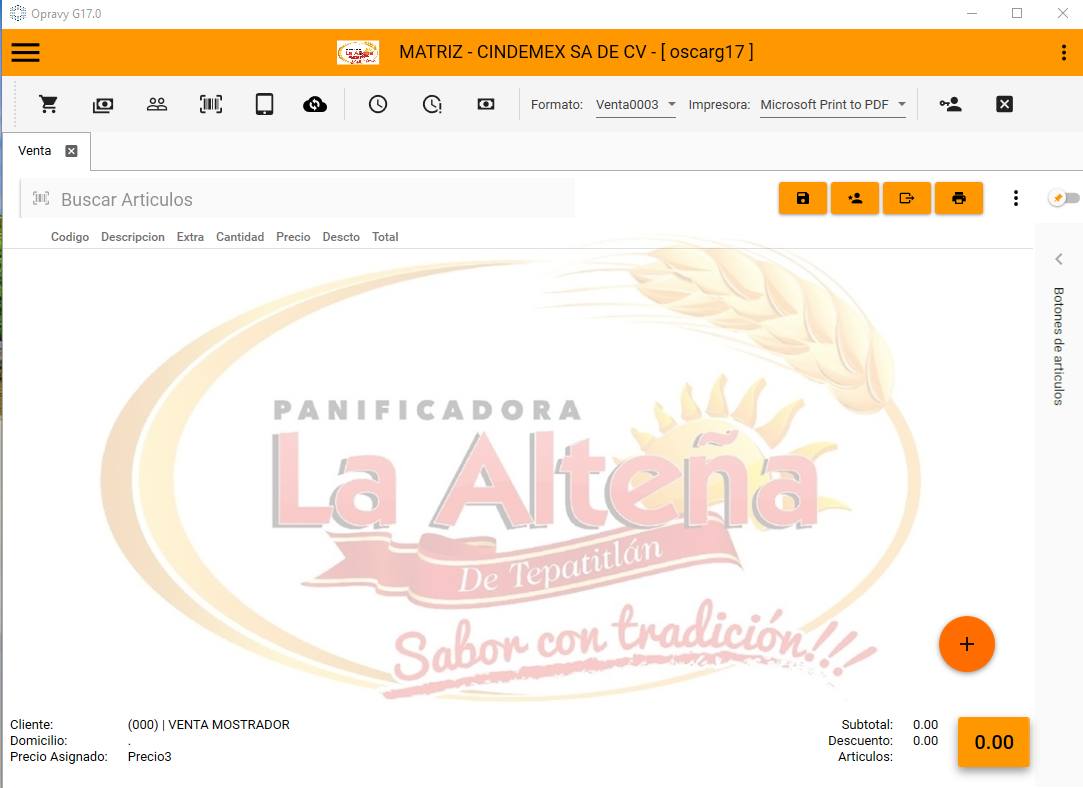Click the tablet device toolbar icon
This screenshot has height=788, width=1083.
[x=265, y=104]
